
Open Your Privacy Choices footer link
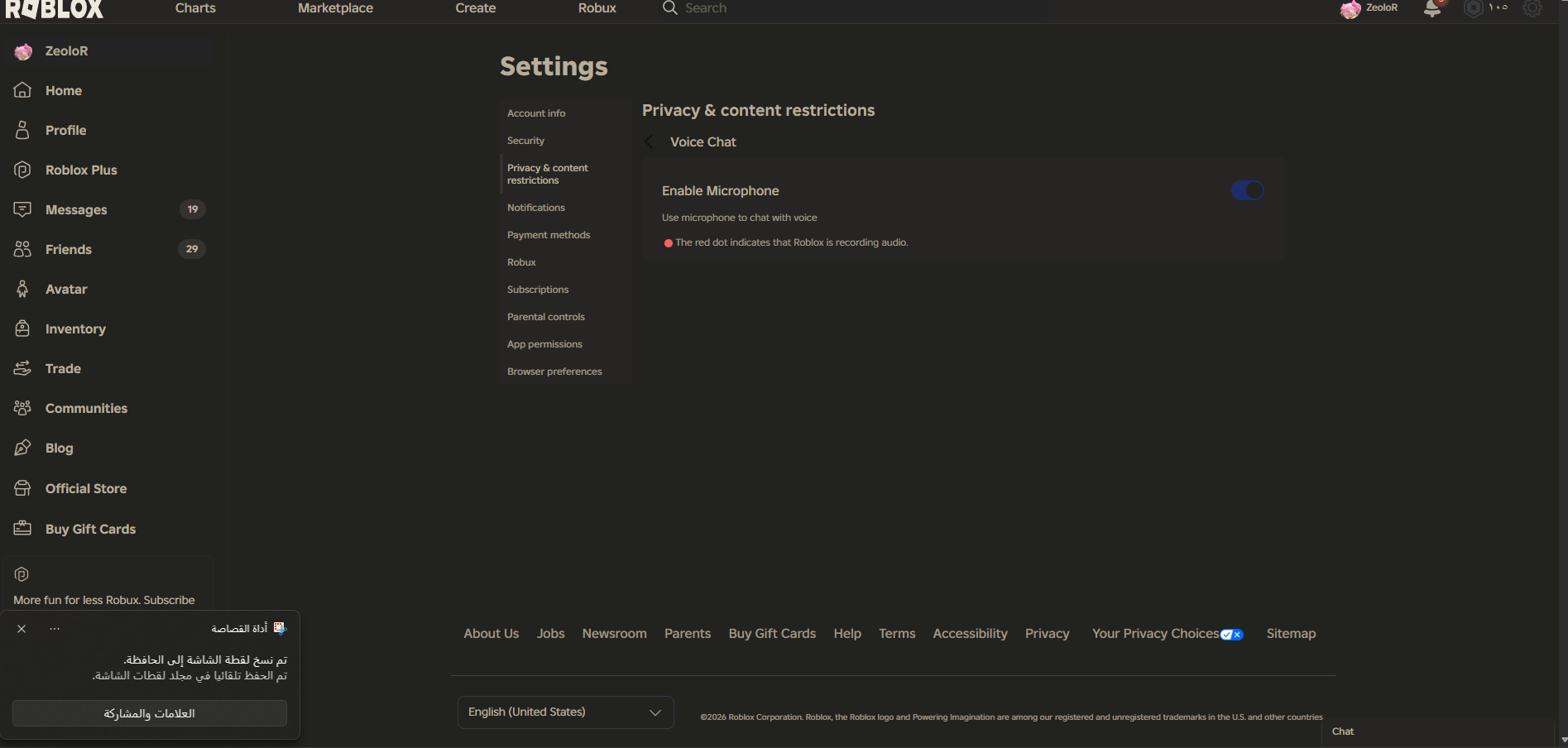click(1168, 634)
